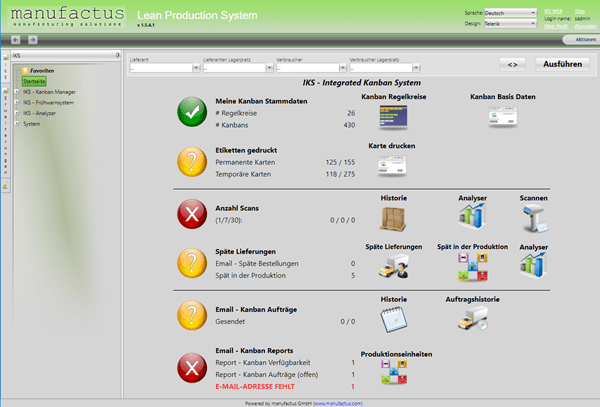This screenshot has height=407, width=600.
Task: Expand the IKS - Frühwarnsystem node
Action: point(17,103)
